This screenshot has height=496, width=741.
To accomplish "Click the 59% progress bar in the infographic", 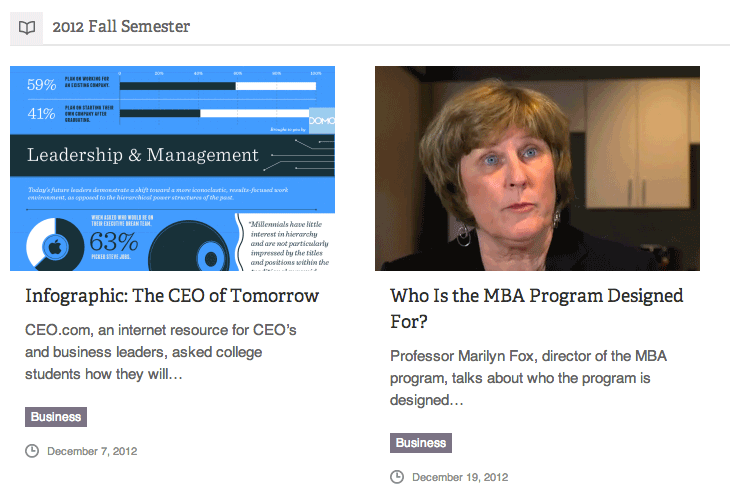I will tap(218, 86).
